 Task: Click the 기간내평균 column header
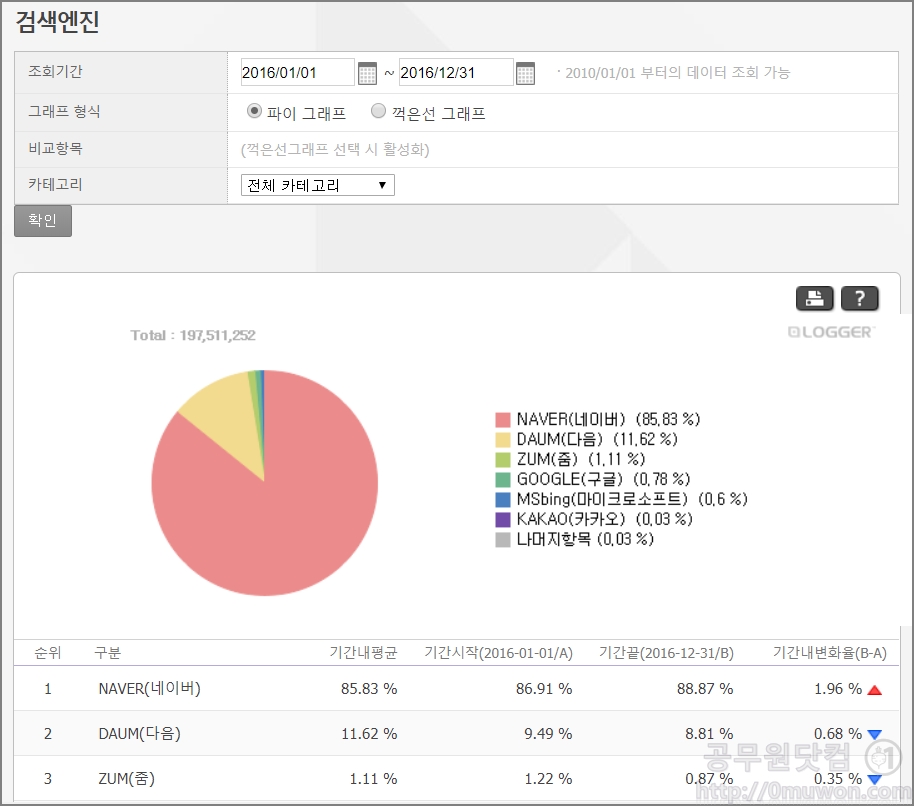363,653
